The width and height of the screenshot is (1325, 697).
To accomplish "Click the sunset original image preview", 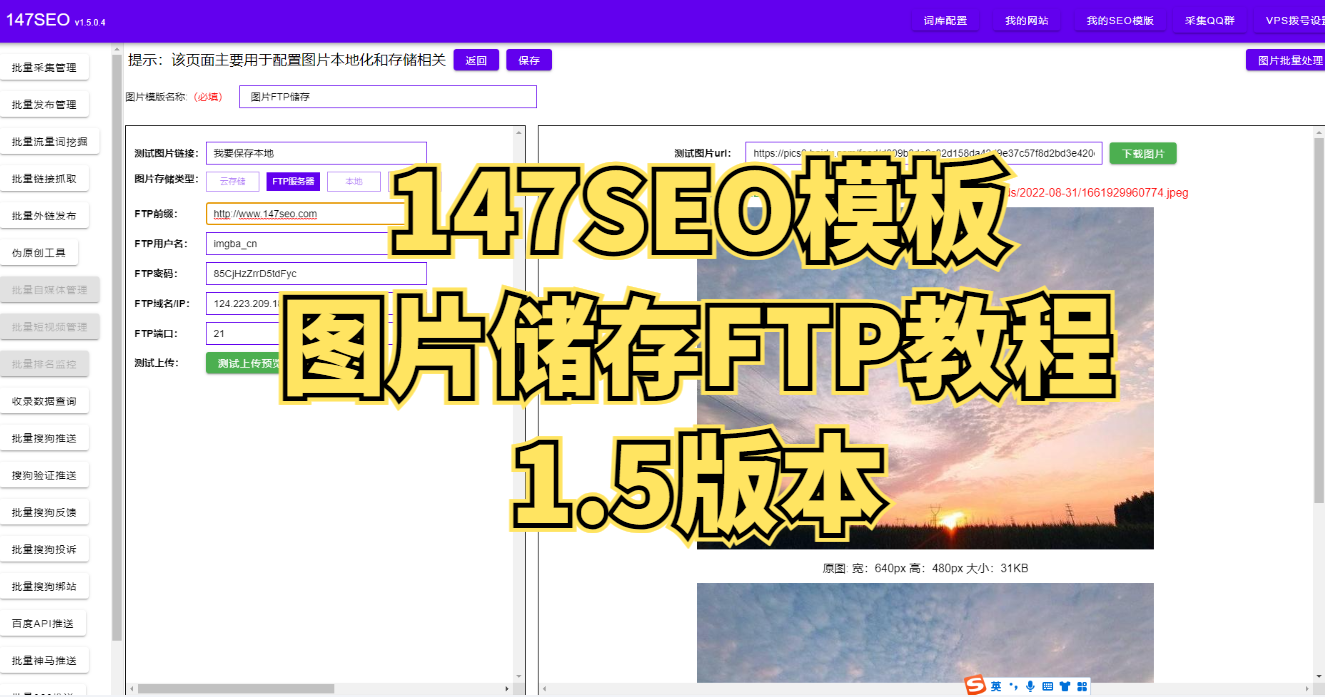I will coord(925,378).
